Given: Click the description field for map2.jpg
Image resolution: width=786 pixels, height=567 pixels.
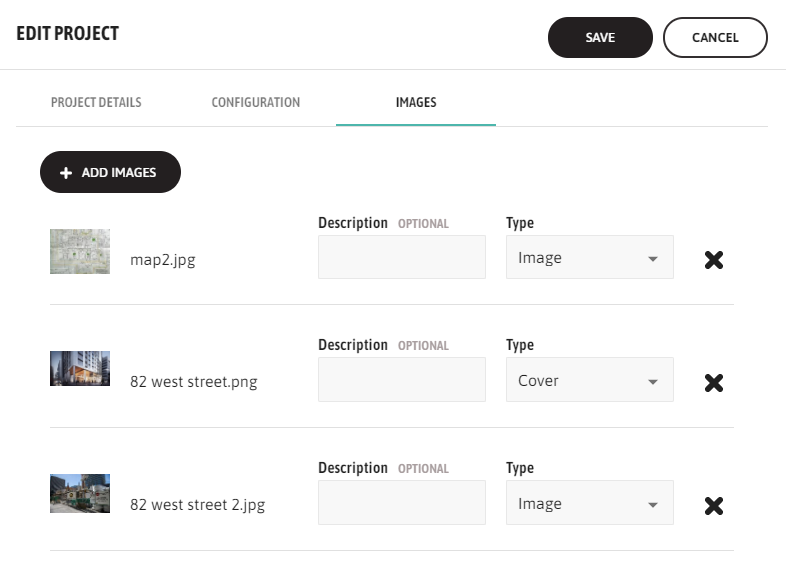Looking at the screenshot, I should 401,258.
